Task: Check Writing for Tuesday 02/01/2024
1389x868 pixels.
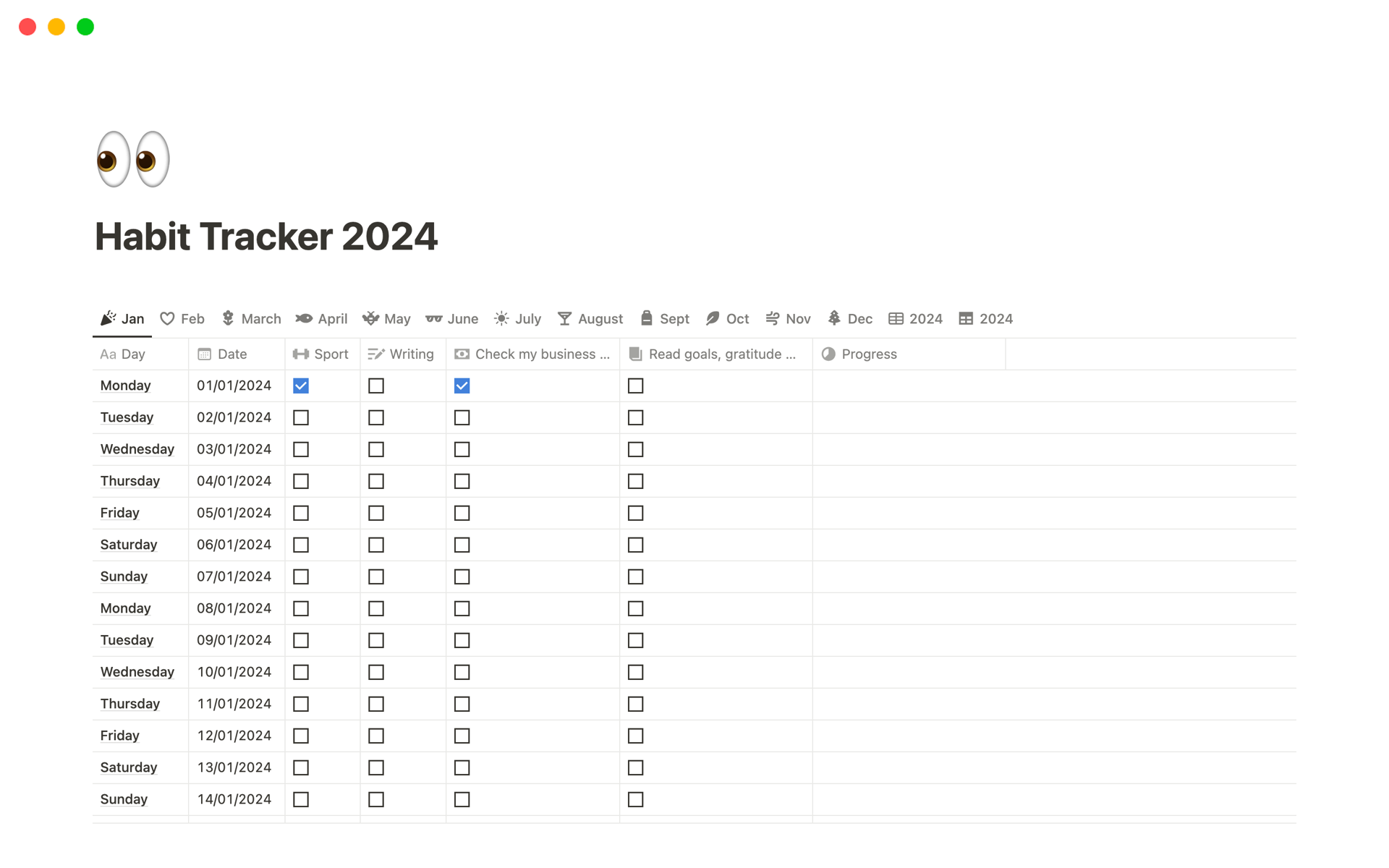Action: 376,418
